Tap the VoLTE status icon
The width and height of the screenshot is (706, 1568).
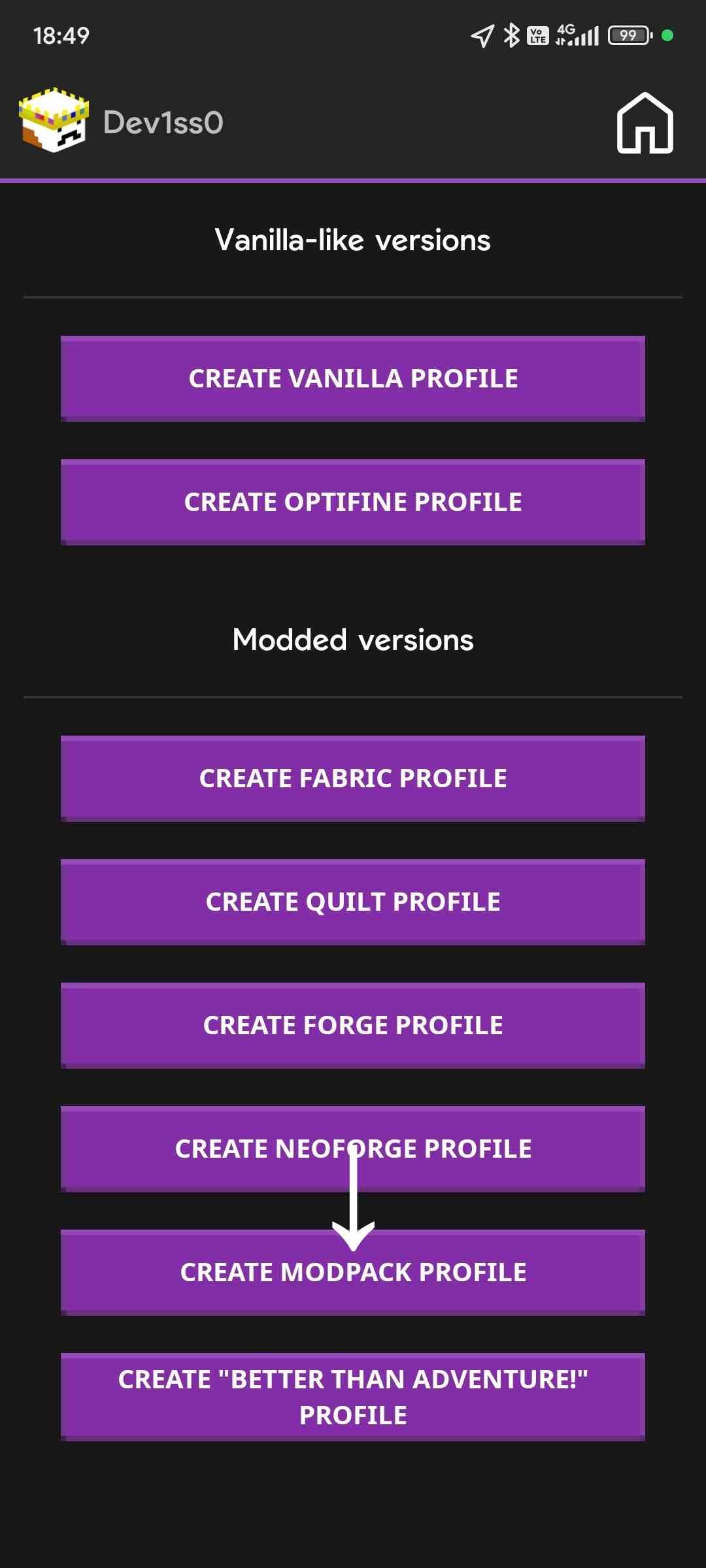537,35
